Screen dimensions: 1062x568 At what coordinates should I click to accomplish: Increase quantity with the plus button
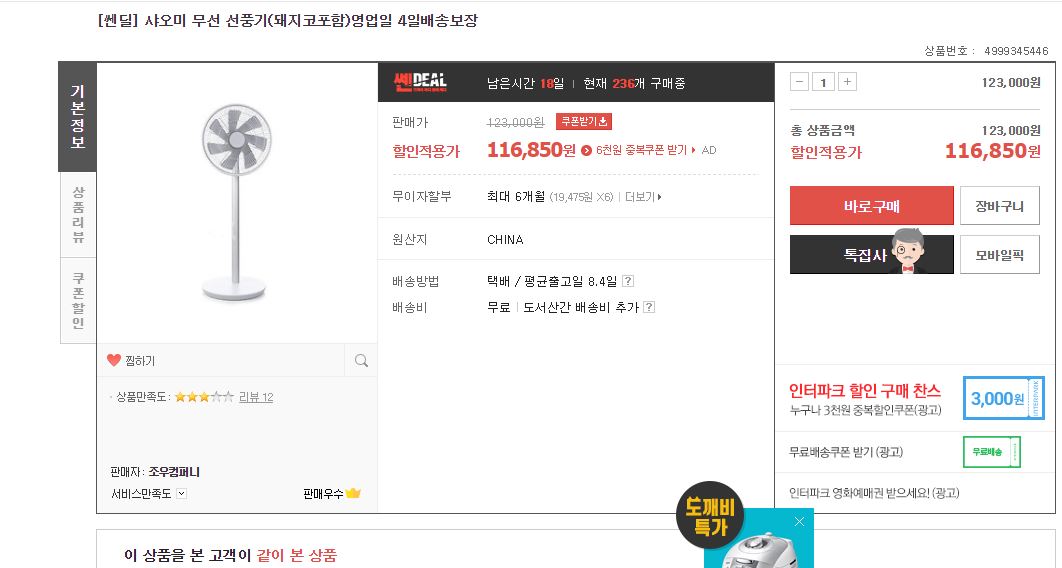click(x=847, y=82)
